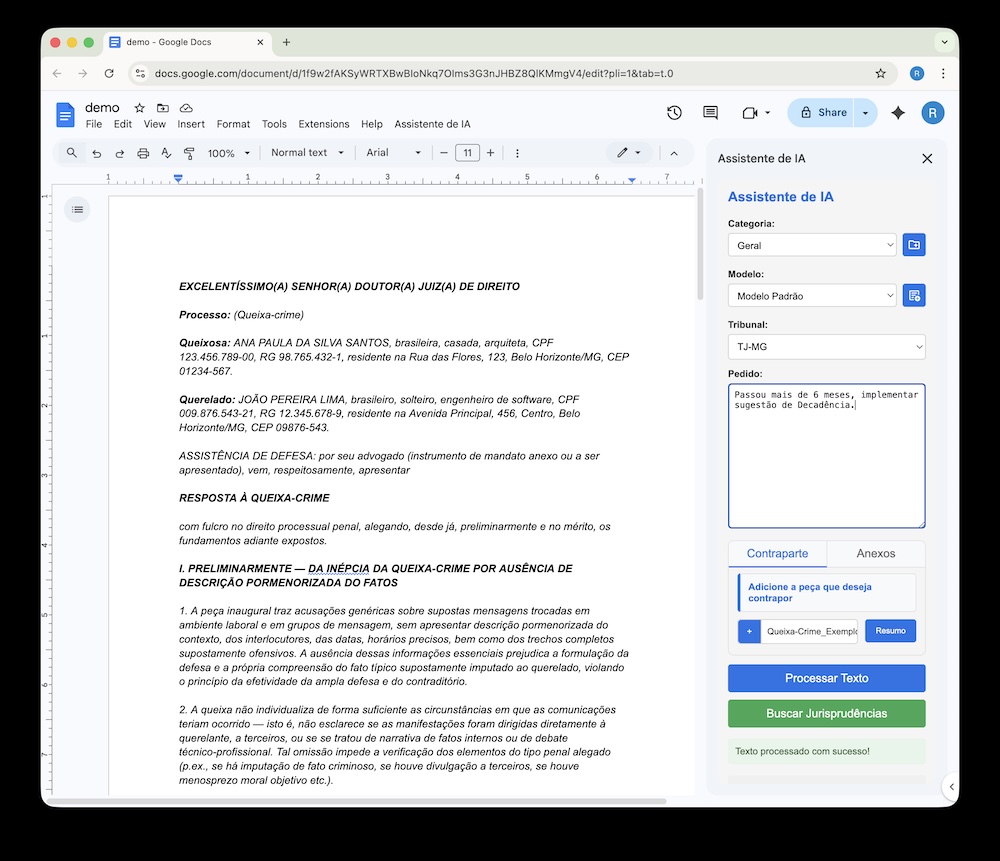
Task: Open Print from the toolbar
Action: click(x=144, y=152)
